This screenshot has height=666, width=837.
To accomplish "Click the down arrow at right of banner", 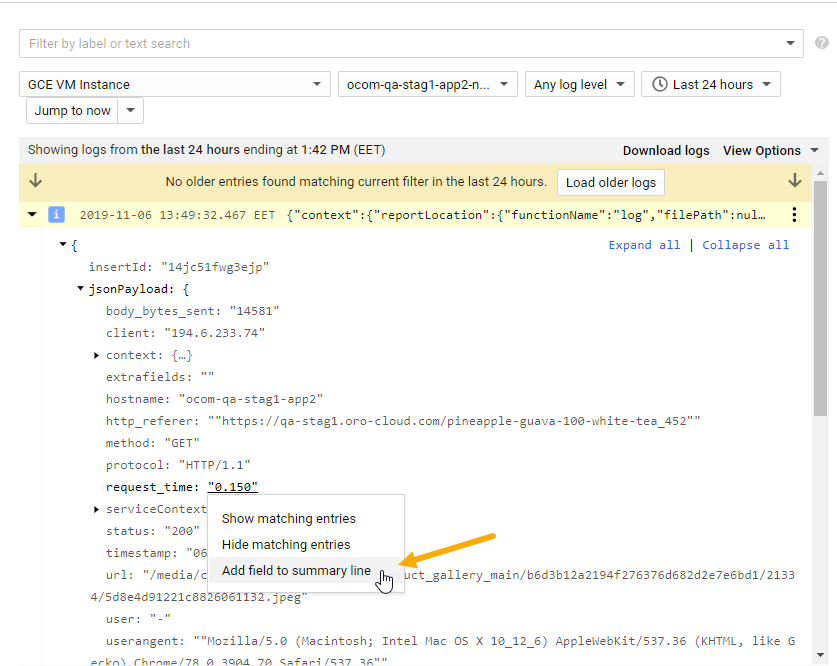I will point(795,181).
